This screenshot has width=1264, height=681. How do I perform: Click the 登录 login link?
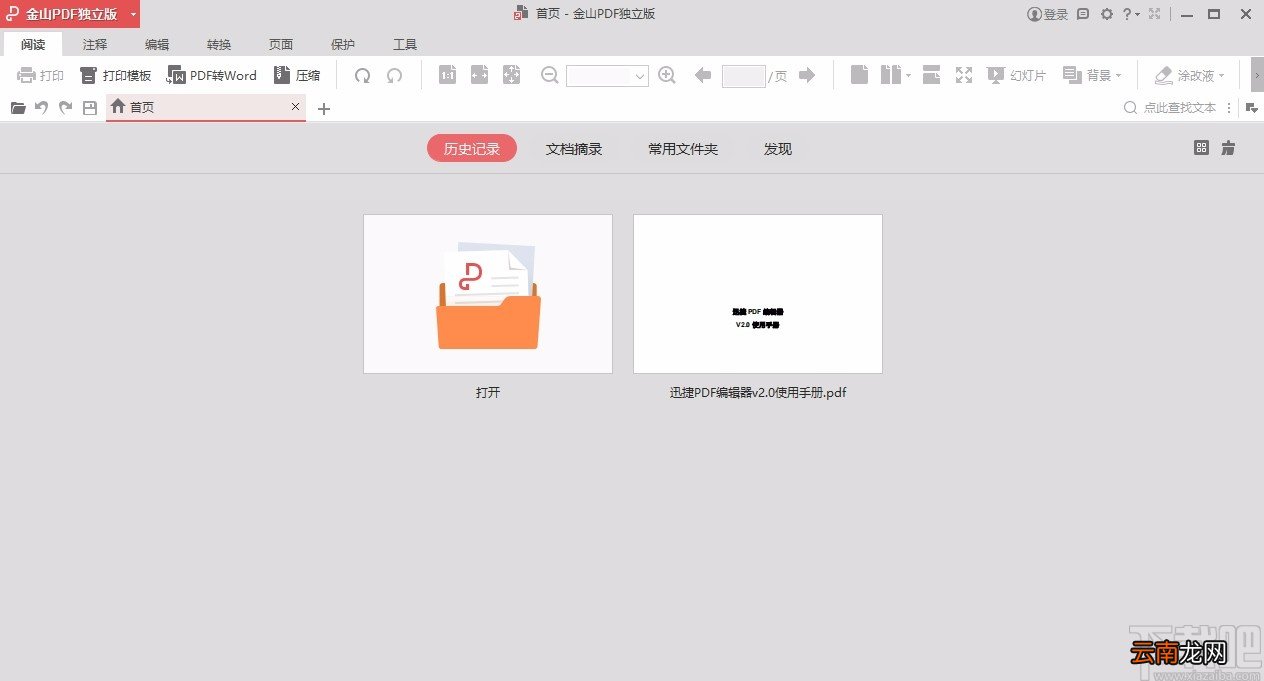(x=1048, y=14)
